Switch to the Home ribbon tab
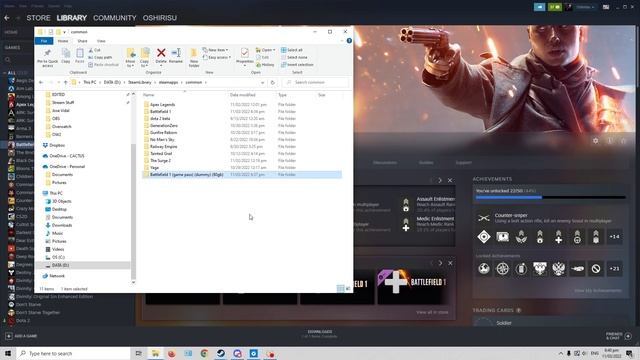Viewport: 640px width, 360px height. [x=63, y=41]
